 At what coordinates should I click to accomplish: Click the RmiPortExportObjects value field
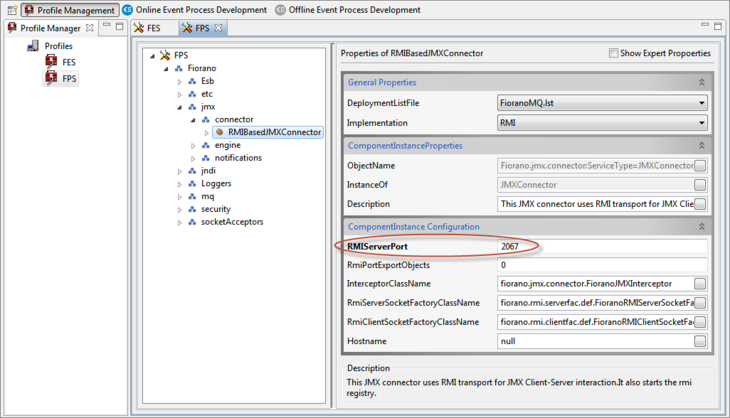[602, 265]
